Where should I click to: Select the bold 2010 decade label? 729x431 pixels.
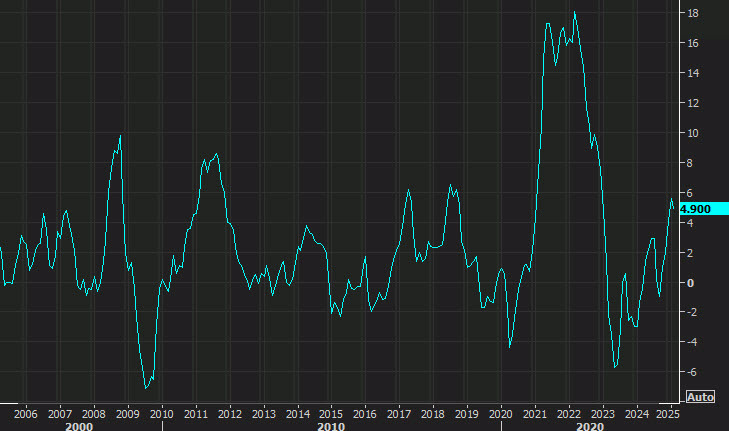pos(331,426)
